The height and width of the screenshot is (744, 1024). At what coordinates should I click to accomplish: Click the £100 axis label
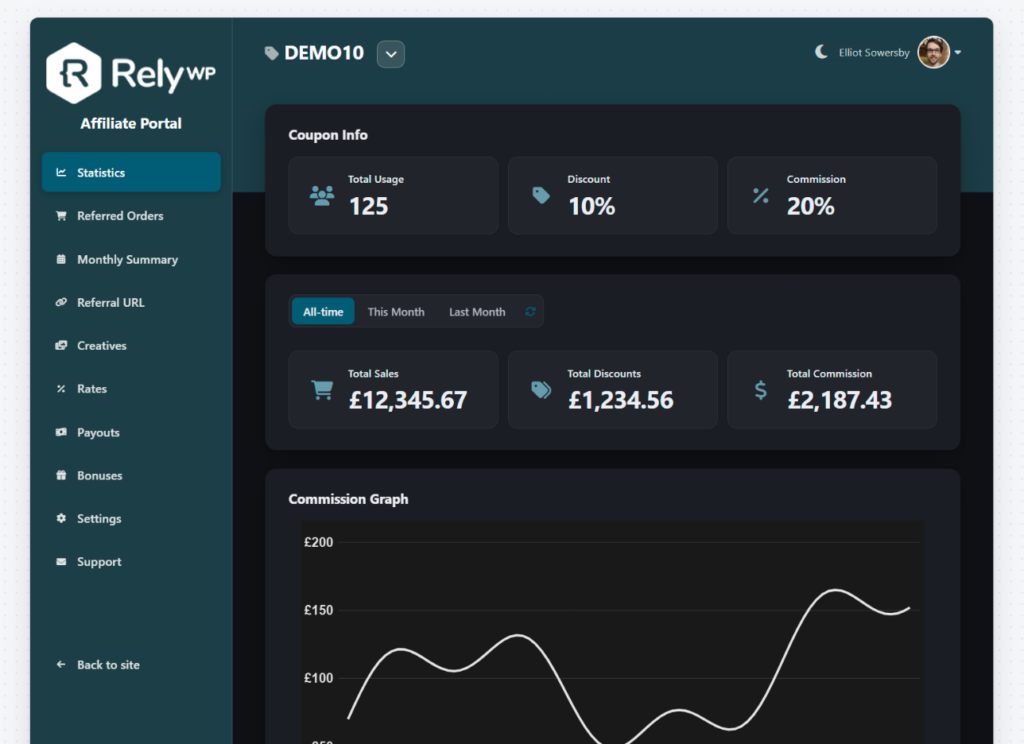point(318,678)
